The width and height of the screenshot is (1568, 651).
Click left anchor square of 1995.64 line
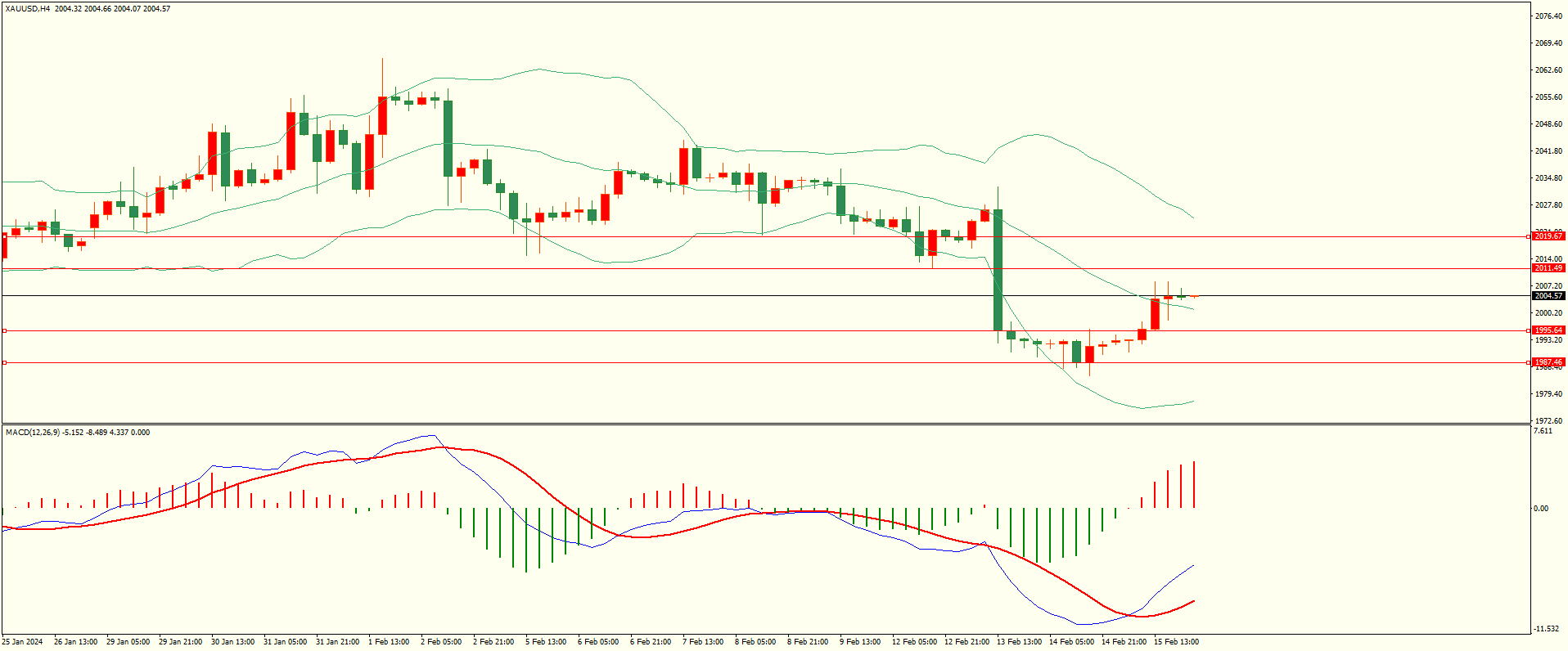4,331
